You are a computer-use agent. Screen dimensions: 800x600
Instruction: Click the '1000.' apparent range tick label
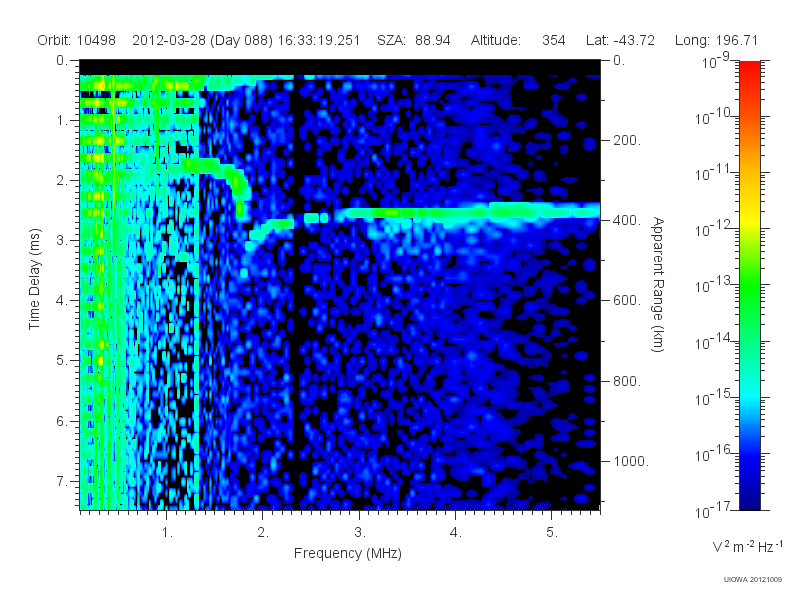click(x=631, y=461)
